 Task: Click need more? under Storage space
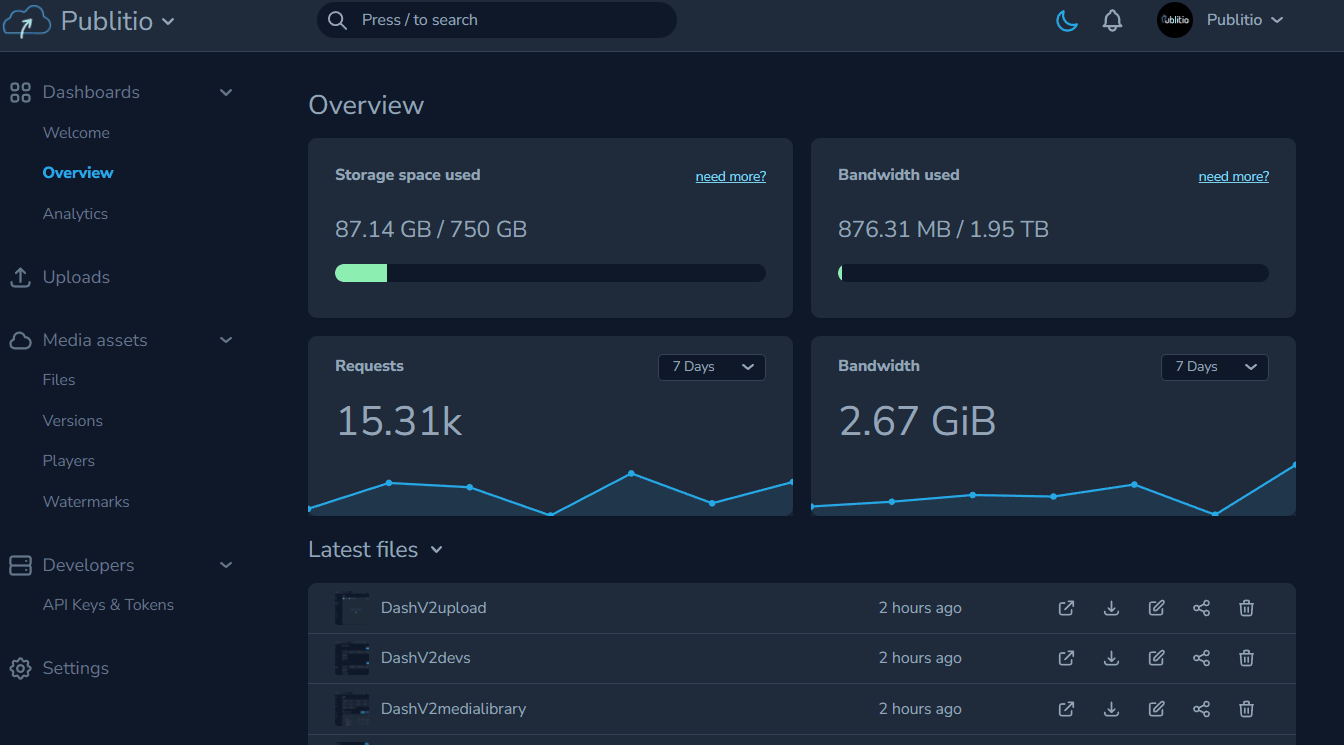[731, 176]
